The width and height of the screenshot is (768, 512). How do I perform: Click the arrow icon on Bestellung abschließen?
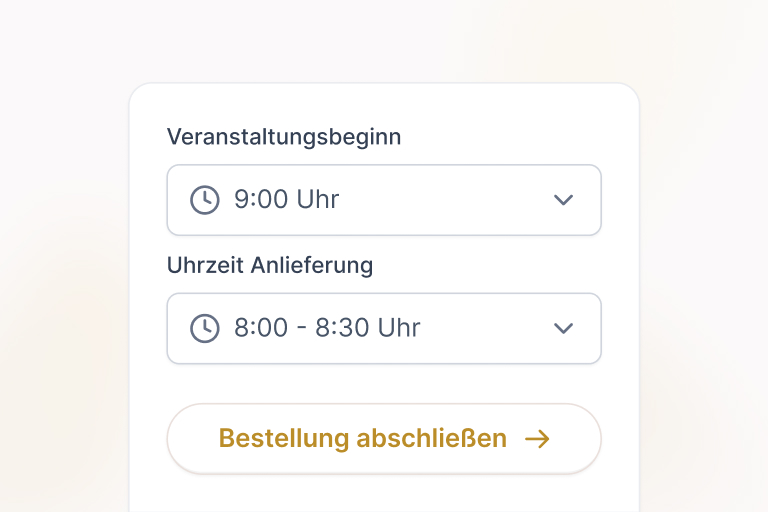(x=538, y=439)
